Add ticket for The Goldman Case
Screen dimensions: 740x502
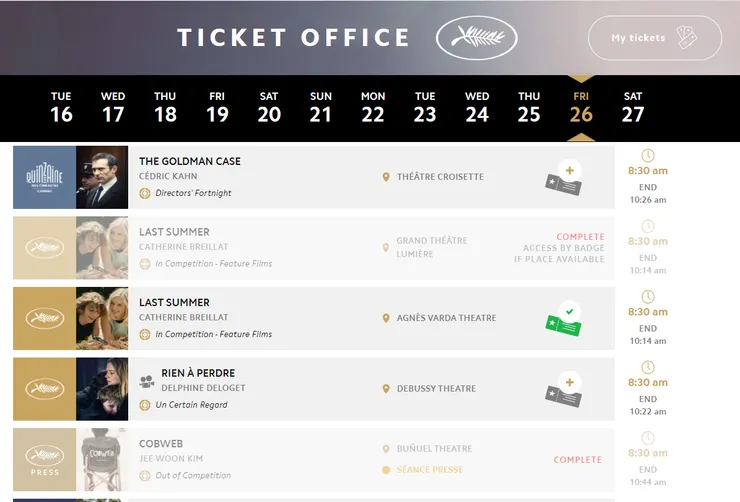[x=564, y=178]
